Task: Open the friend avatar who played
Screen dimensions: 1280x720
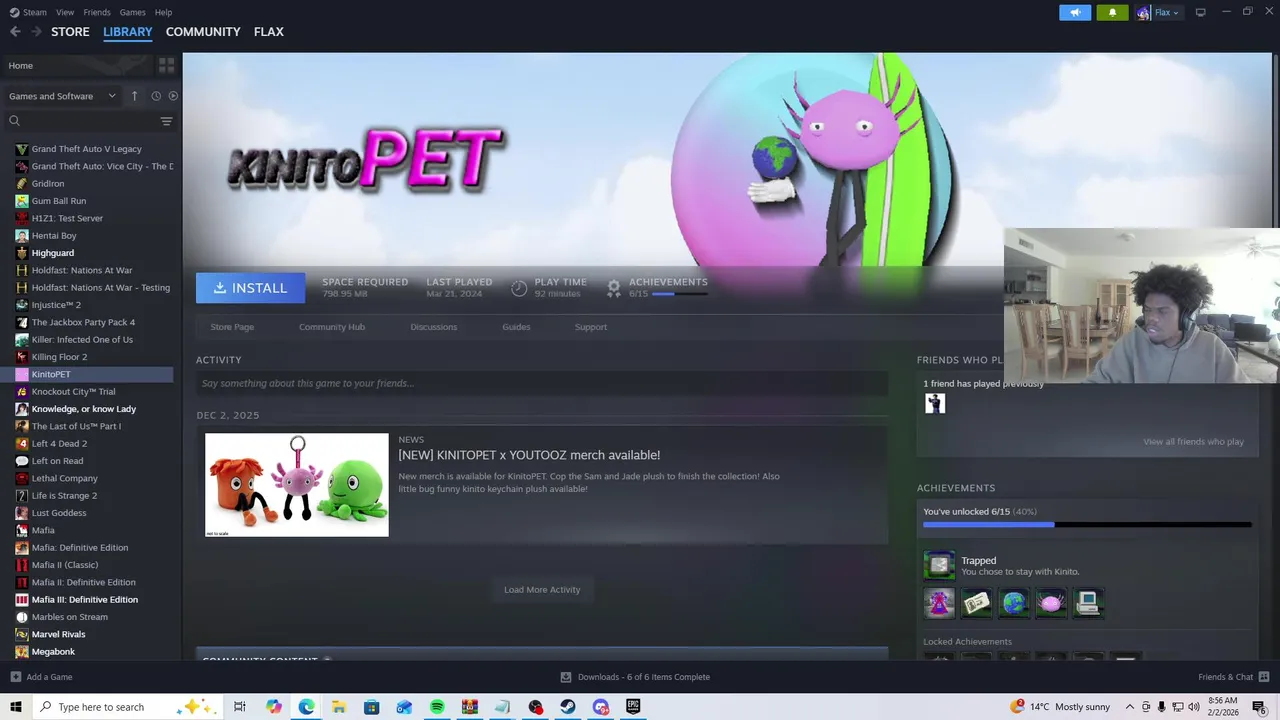Action: pyautogui.click(x=935, y=403)
